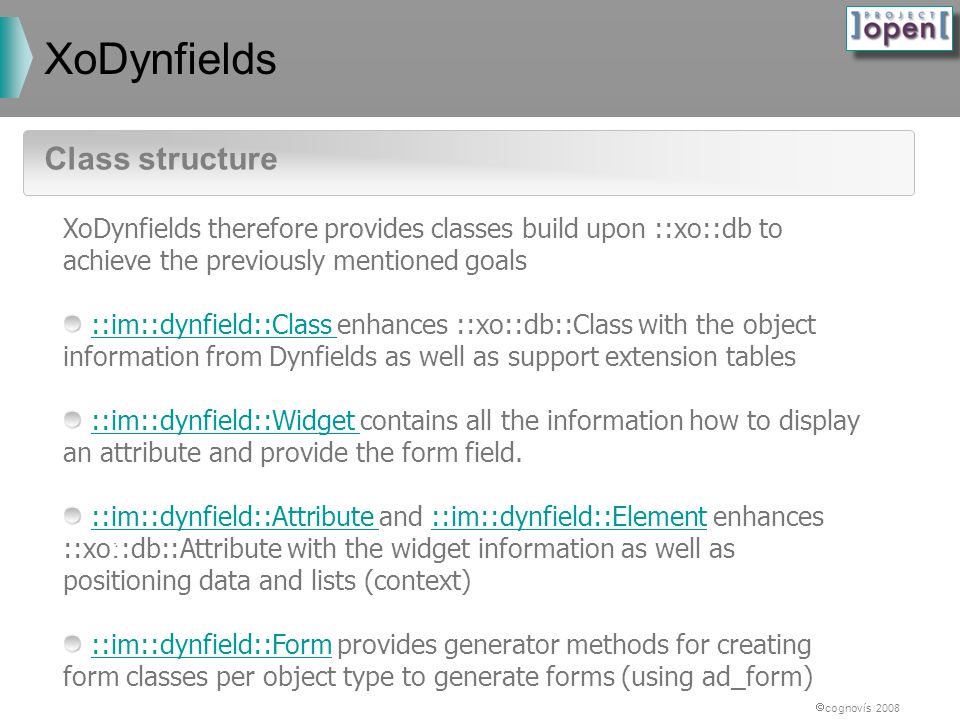The height and width of the screenshot is (720, 960).
Task: Click the Project Open logo
Action: [899, 29]
